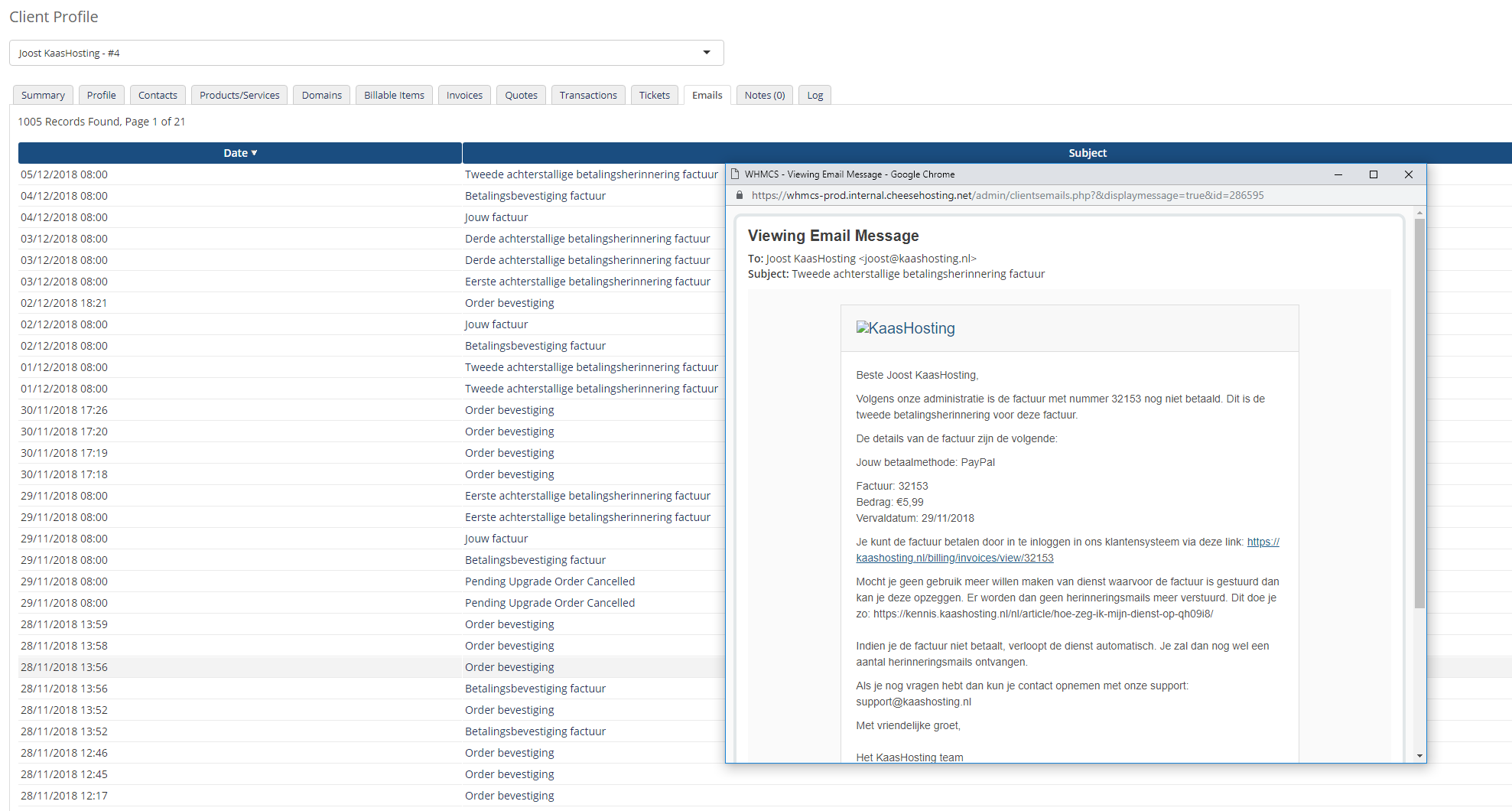Click the padlock icon in the address bar
1512x811 pixels.
click(740, 195)
